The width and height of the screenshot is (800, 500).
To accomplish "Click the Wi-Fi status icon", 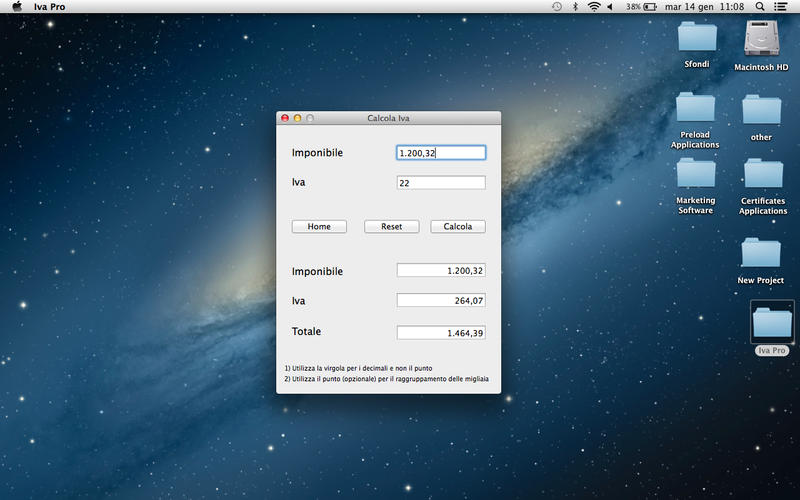I will coord(594,7).
